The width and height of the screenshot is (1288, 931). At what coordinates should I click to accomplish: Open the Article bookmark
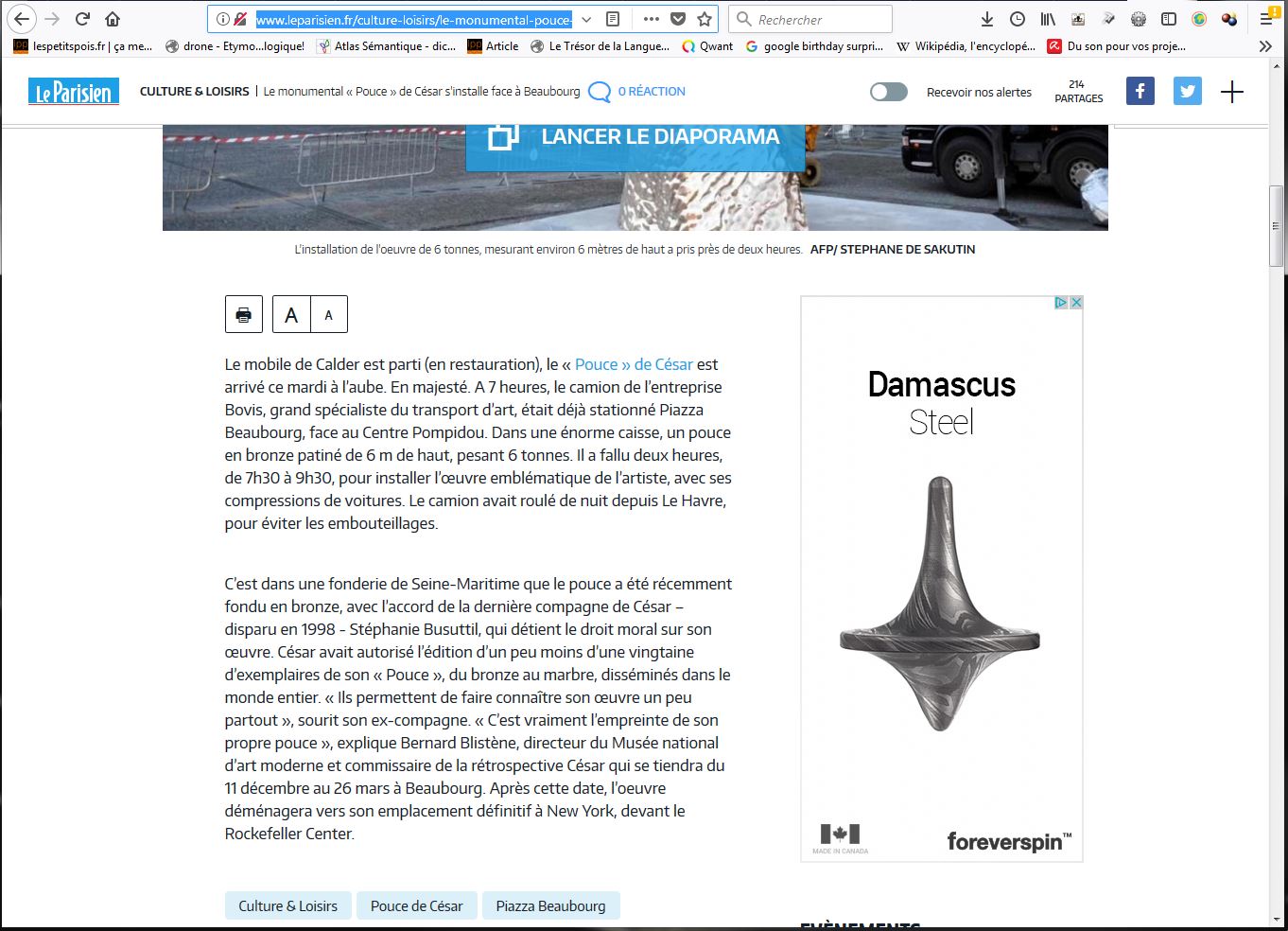pyautogui.click(x=493, y=45)
